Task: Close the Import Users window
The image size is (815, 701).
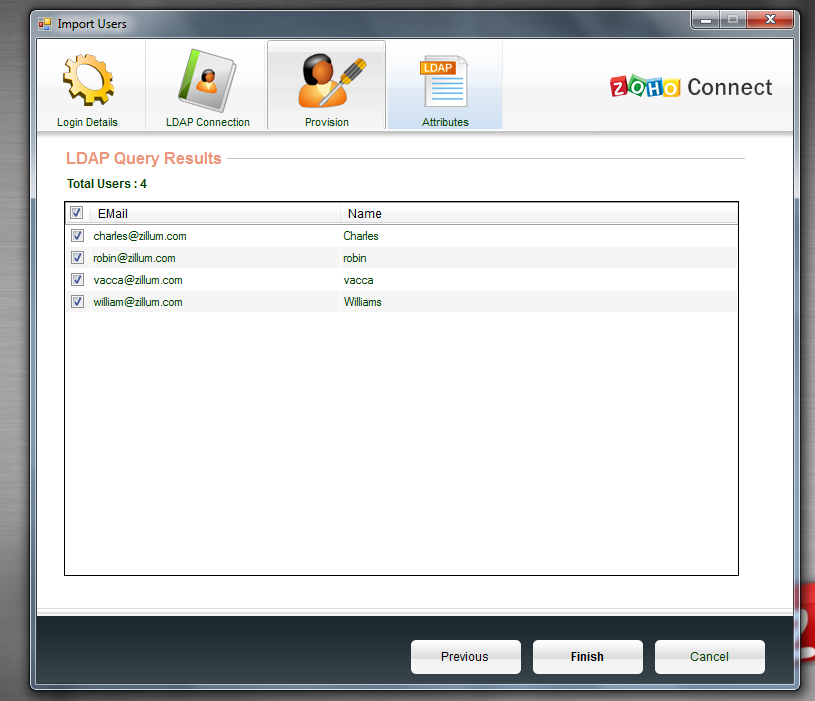Action: [770, 20]
